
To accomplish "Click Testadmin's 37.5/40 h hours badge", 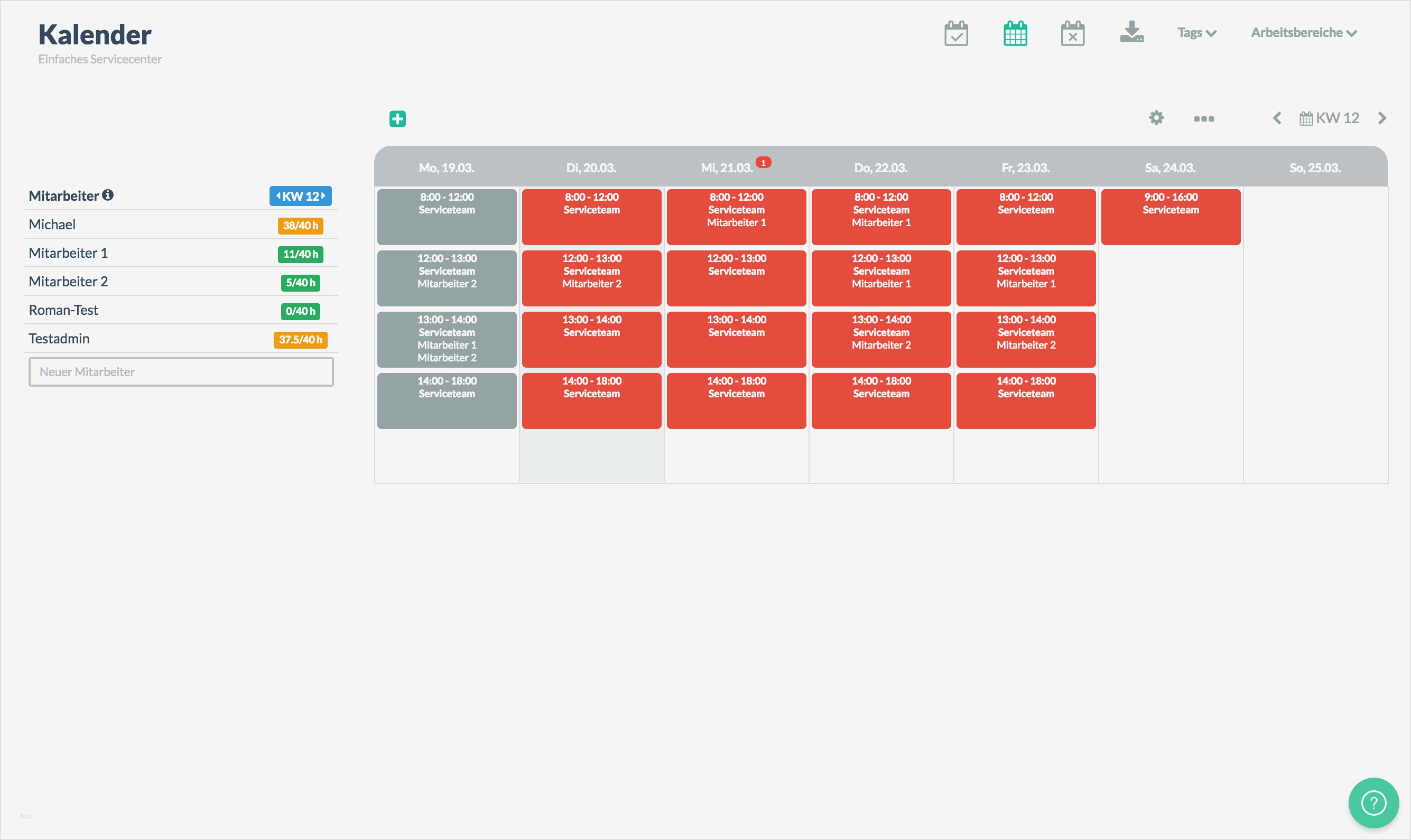I will [x=300, y=340].
